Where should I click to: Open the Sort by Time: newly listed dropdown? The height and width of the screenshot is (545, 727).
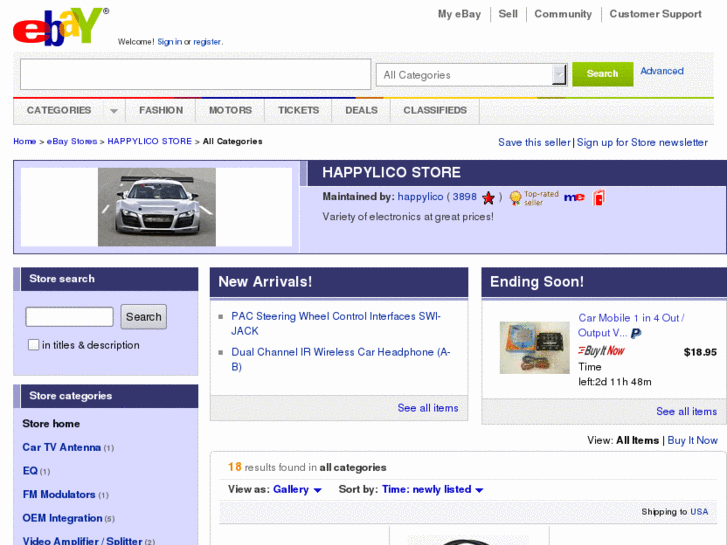433,489
